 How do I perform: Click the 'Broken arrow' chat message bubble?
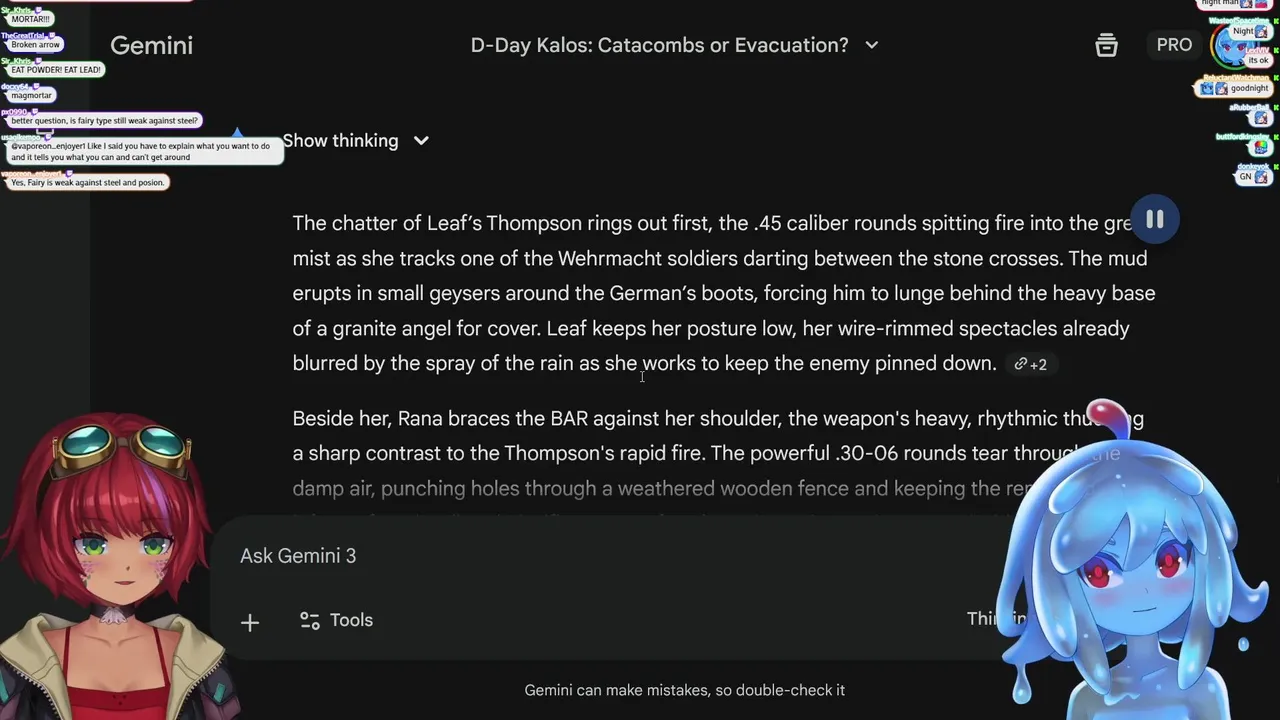click(x=36, y=45)
